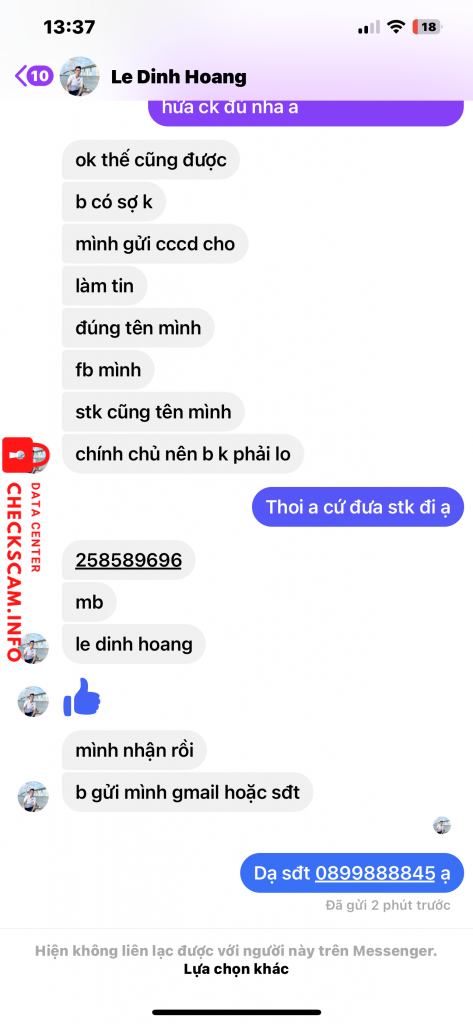Tap the battery indicator in status bar
Viewport: 473px width, 1024px height.
click(x=428, y=27)
